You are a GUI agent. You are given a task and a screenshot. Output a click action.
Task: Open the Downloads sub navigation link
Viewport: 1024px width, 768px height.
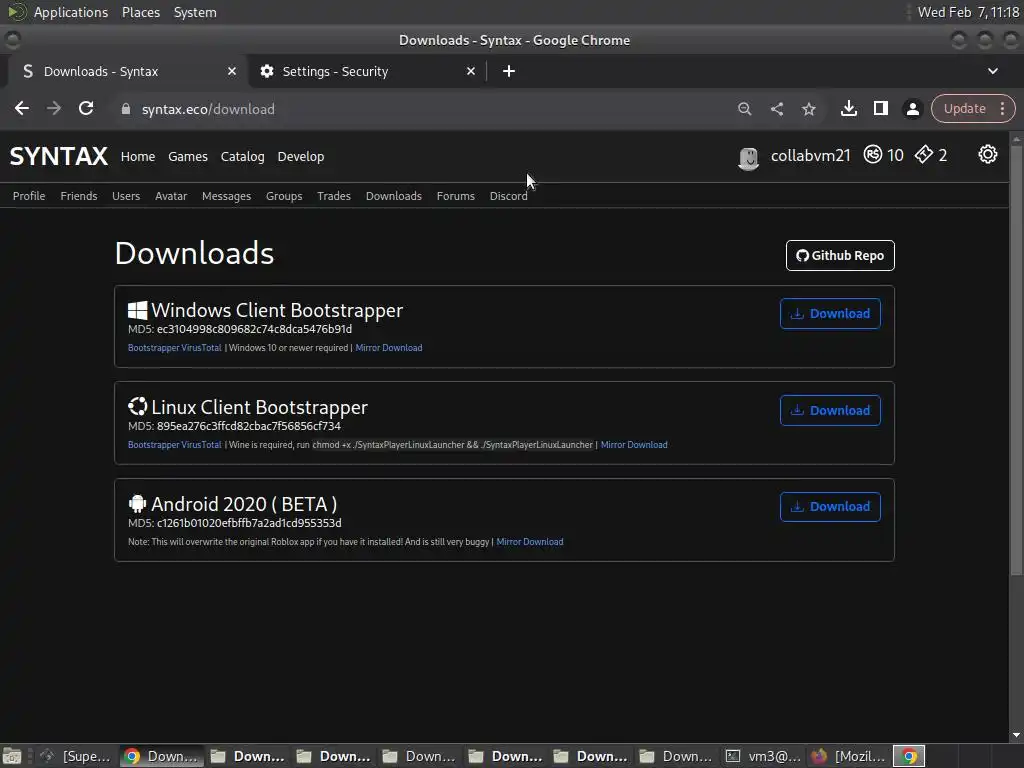(394, 196)
